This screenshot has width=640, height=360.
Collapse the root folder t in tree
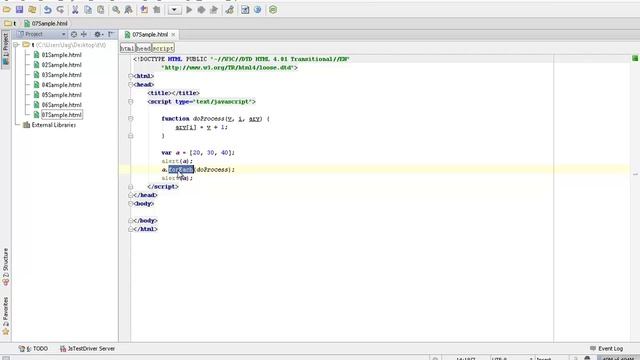[16, 44]
